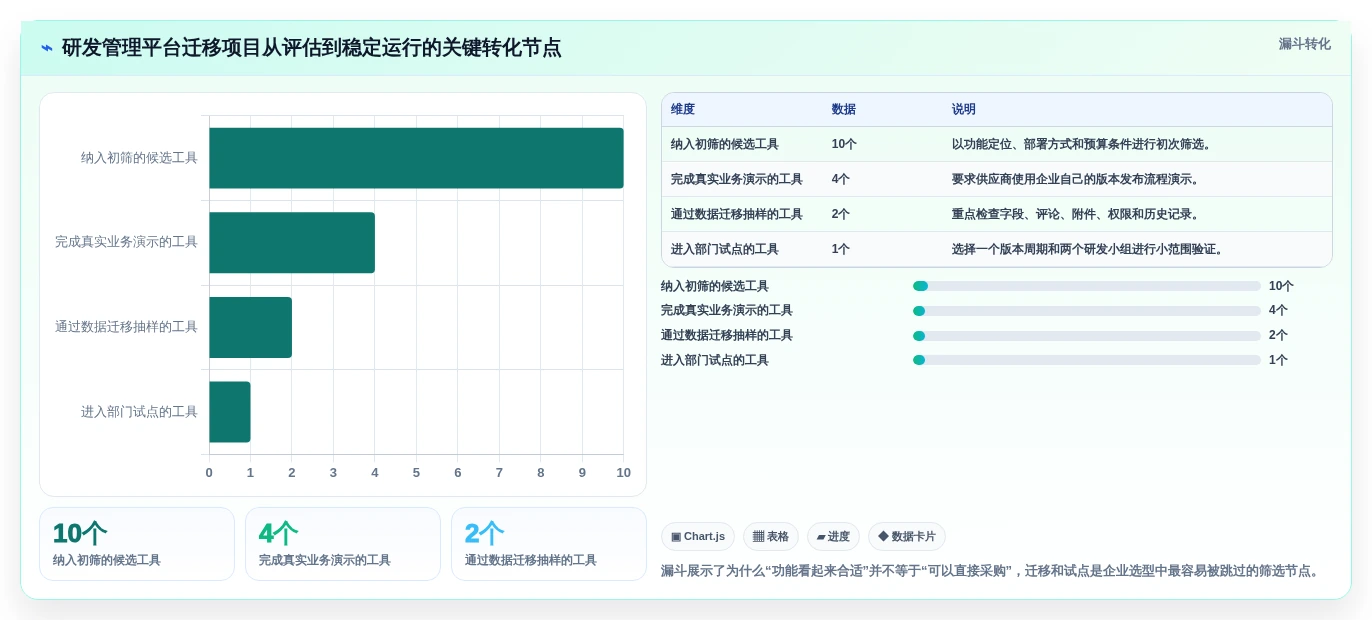Select the 数据卡片 tag chip
The height and width of the screenshot is (620, 1372).
pos(907,537)
